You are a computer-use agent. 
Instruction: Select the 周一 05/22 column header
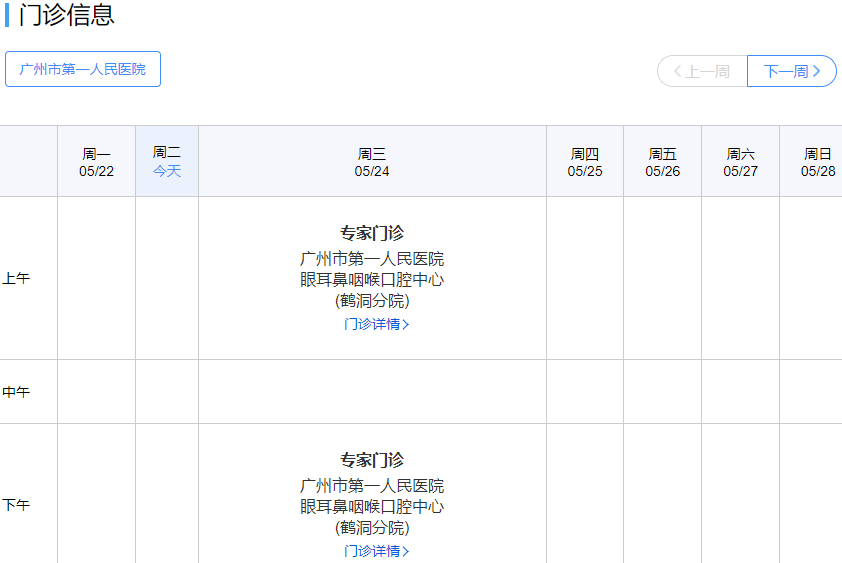pyautogui.click(x=97, y=162)
